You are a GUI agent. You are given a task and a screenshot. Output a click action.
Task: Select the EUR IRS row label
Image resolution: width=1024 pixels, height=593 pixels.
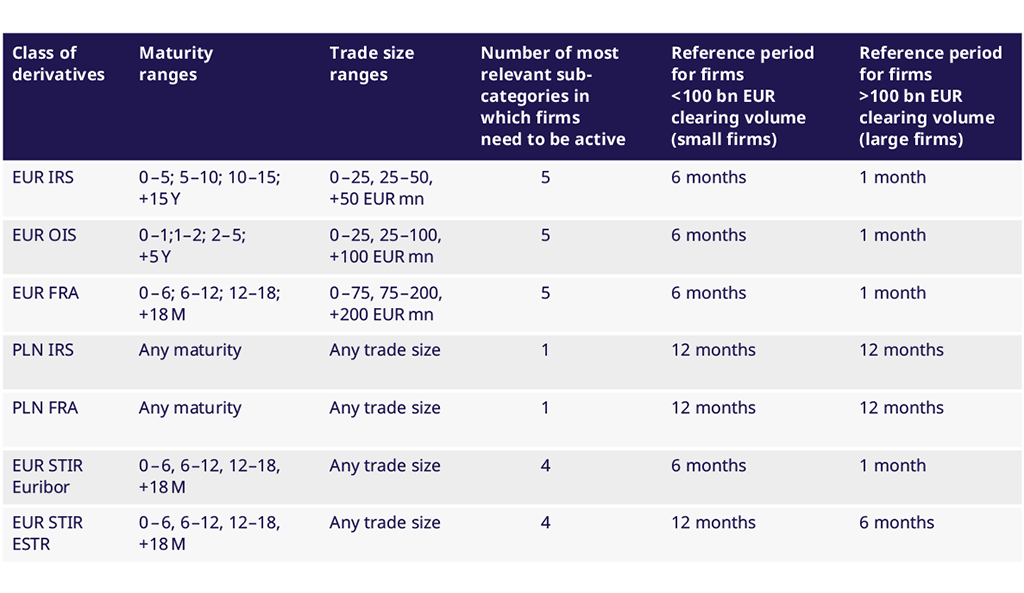click(x=43, y=178)
